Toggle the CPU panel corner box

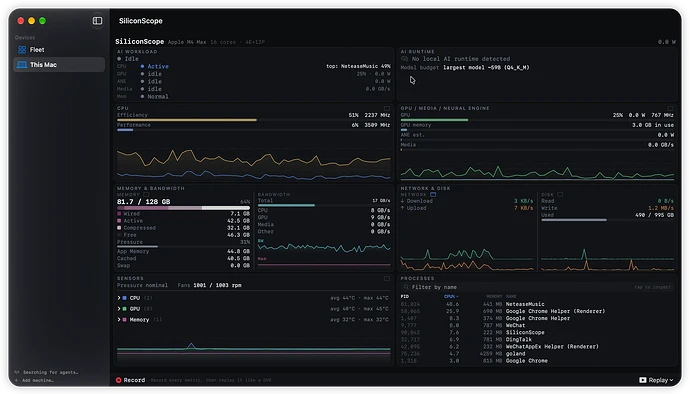tap(387, 108)
